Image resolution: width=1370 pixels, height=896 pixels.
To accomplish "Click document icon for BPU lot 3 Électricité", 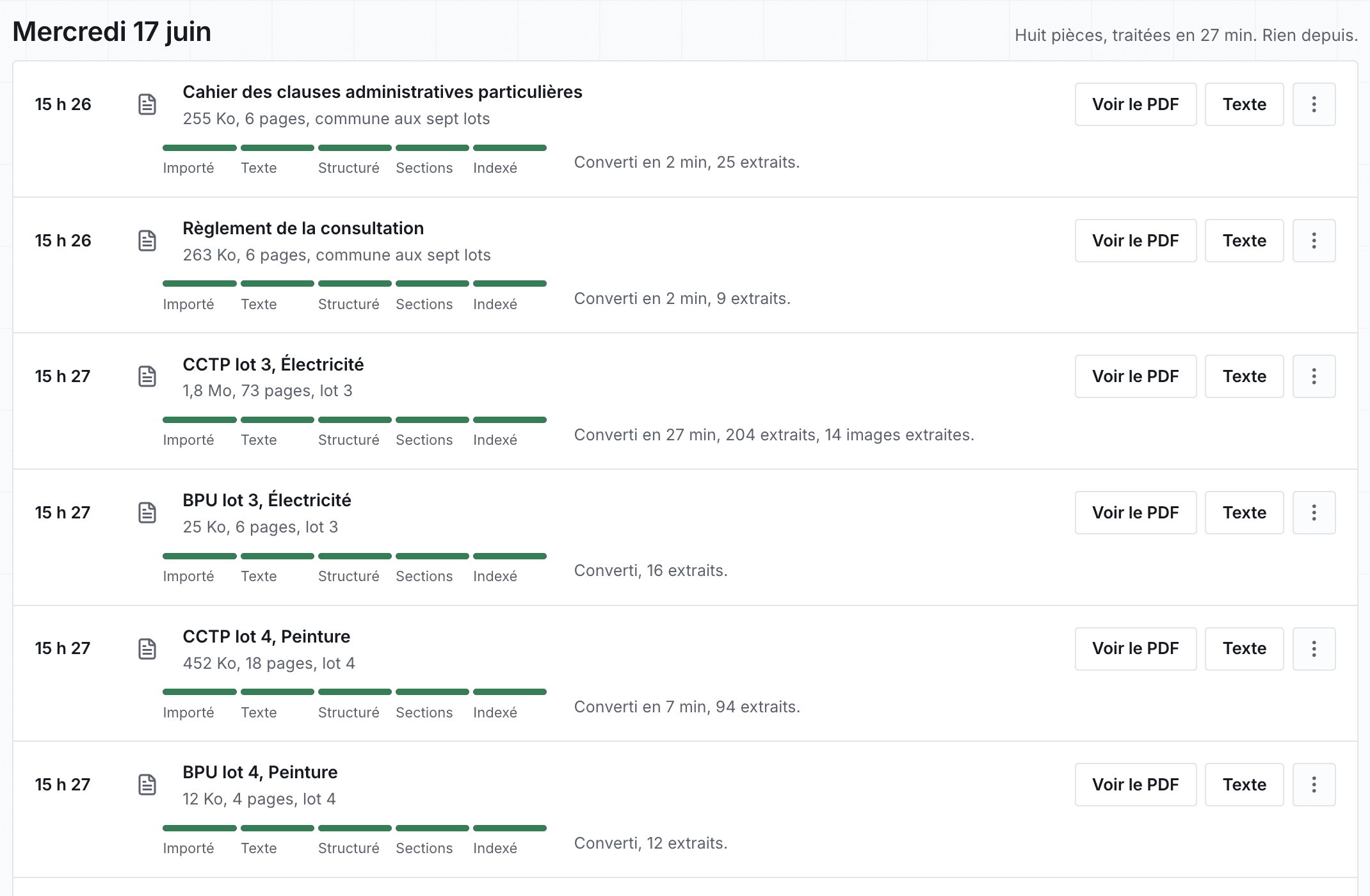I will pyautogui.click(x=147, y=513).
